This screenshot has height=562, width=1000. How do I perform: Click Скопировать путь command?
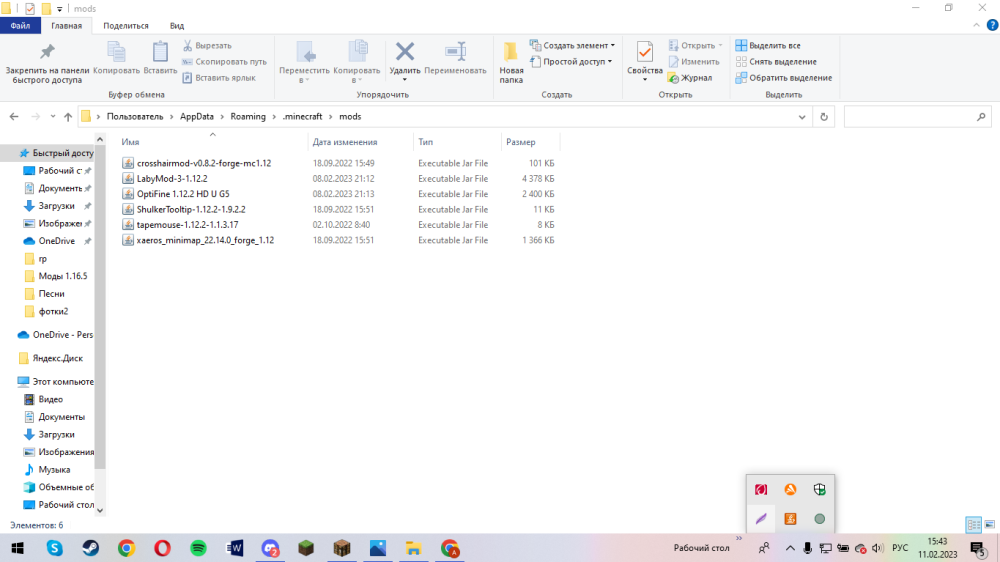click(x=224, y=62)
